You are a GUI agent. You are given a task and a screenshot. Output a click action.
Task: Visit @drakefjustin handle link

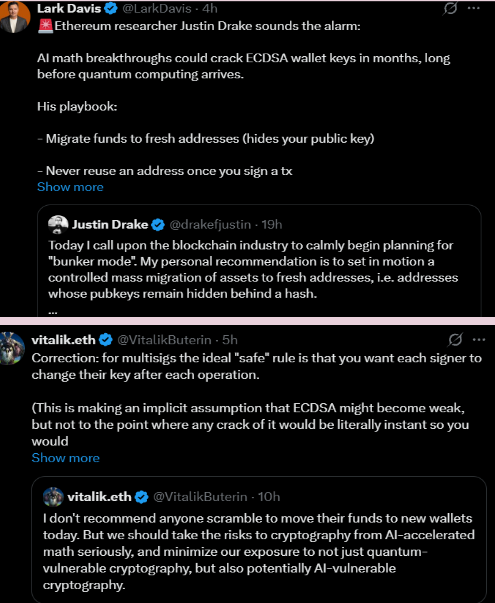210,225
